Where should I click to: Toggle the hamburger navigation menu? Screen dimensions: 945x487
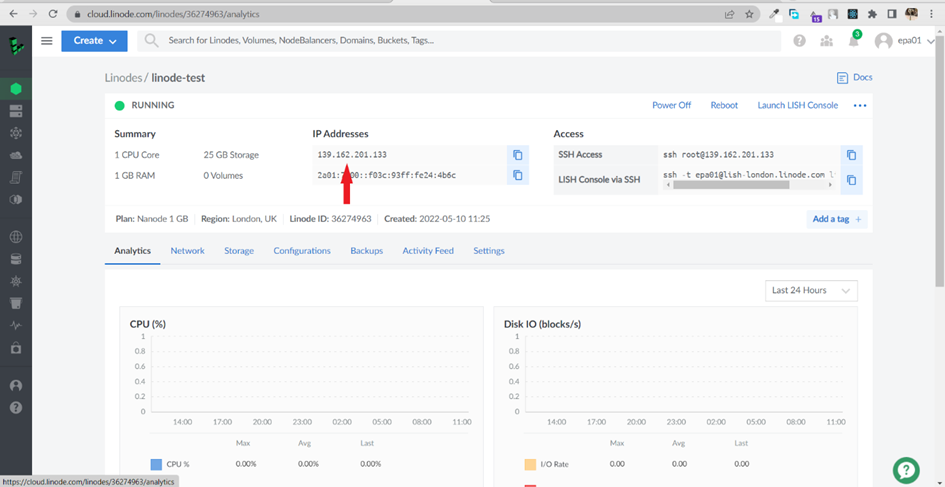pyautogui.click(x=46, y=41)
